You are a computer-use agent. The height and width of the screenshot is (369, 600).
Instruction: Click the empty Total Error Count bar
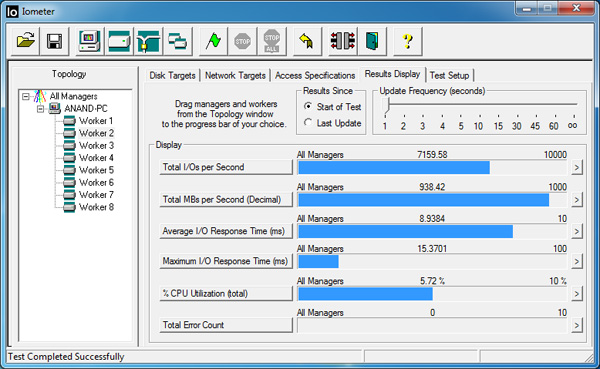pyautogui.click(x=432, y=325)
